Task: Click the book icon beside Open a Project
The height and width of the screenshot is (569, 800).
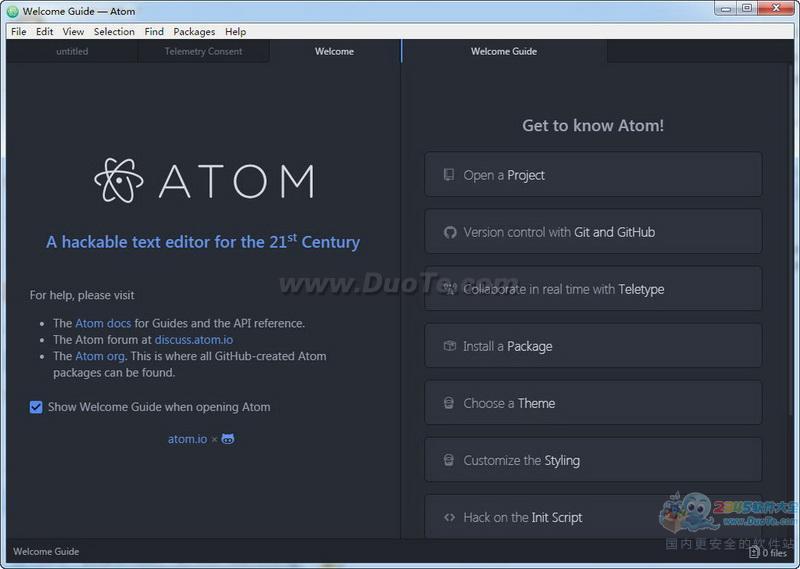Action: pyautogui.click(x=448, y=175)
